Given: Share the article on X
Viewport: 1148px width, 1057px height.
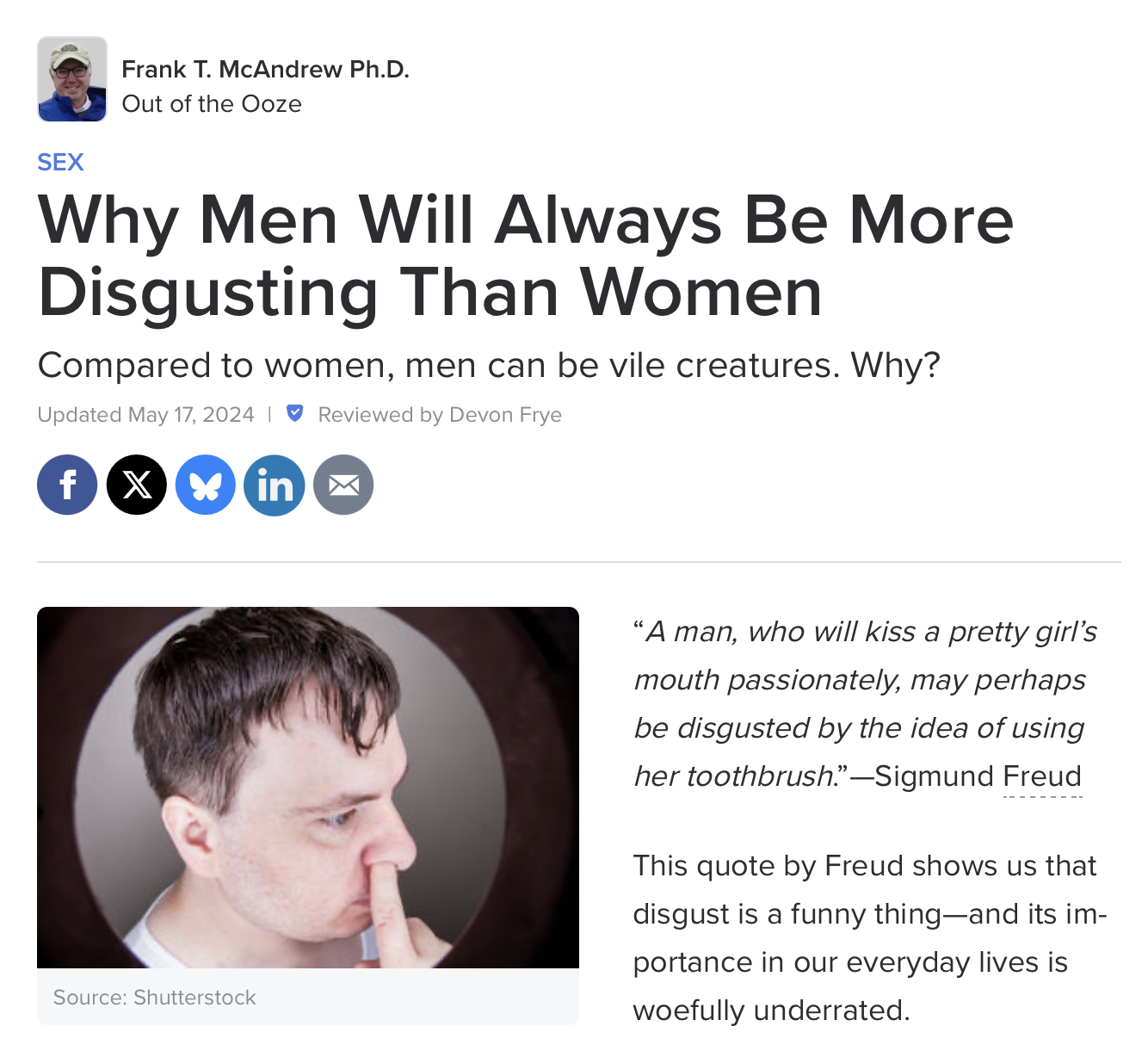Looking at the screenshot, I should (x=137, y=485).
